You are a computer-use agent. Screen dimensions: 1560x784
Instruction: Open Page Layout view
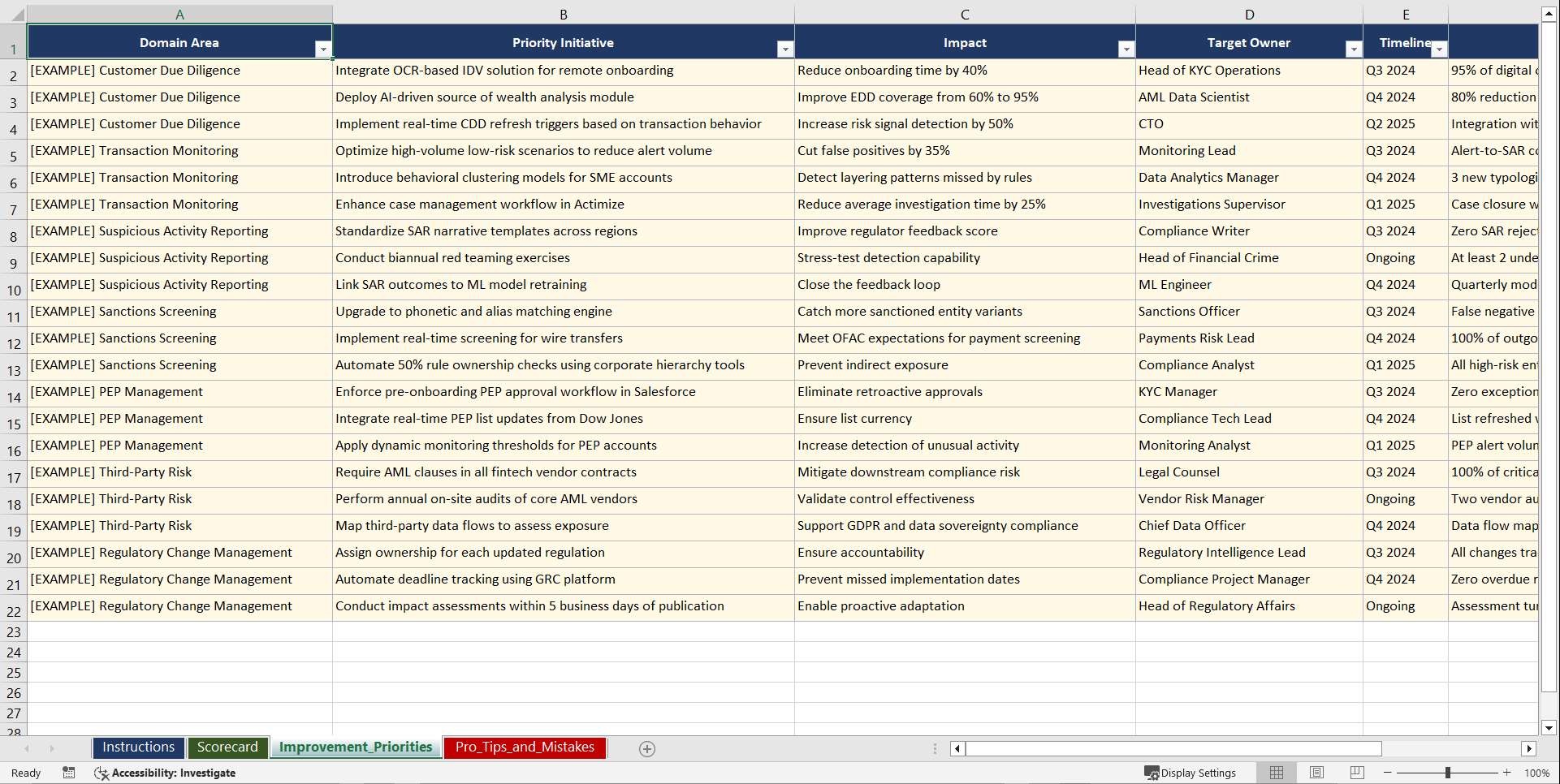[1316, 773]
